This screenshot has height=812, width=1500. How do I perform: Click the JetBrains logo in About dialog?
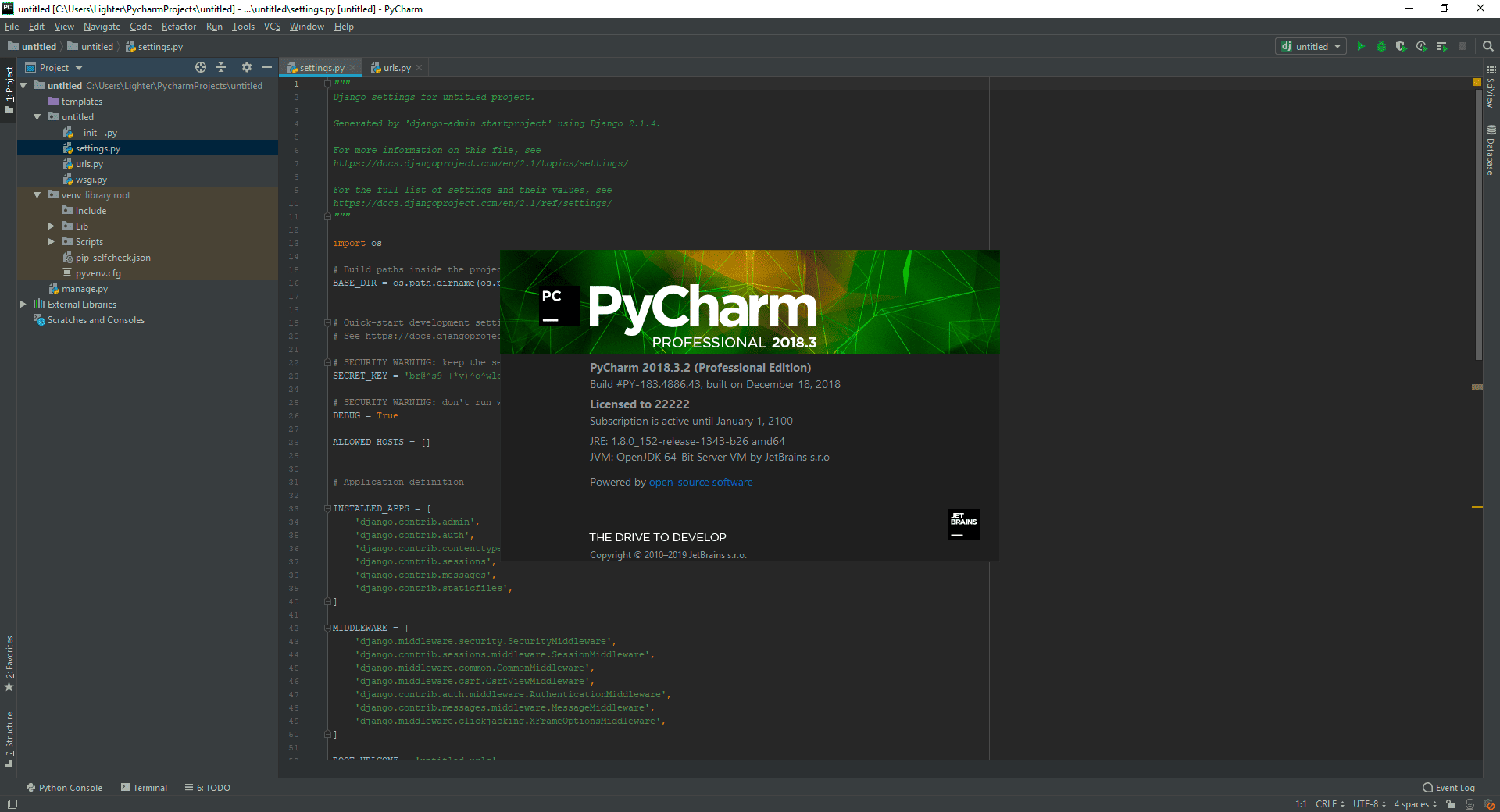(964, 525)
